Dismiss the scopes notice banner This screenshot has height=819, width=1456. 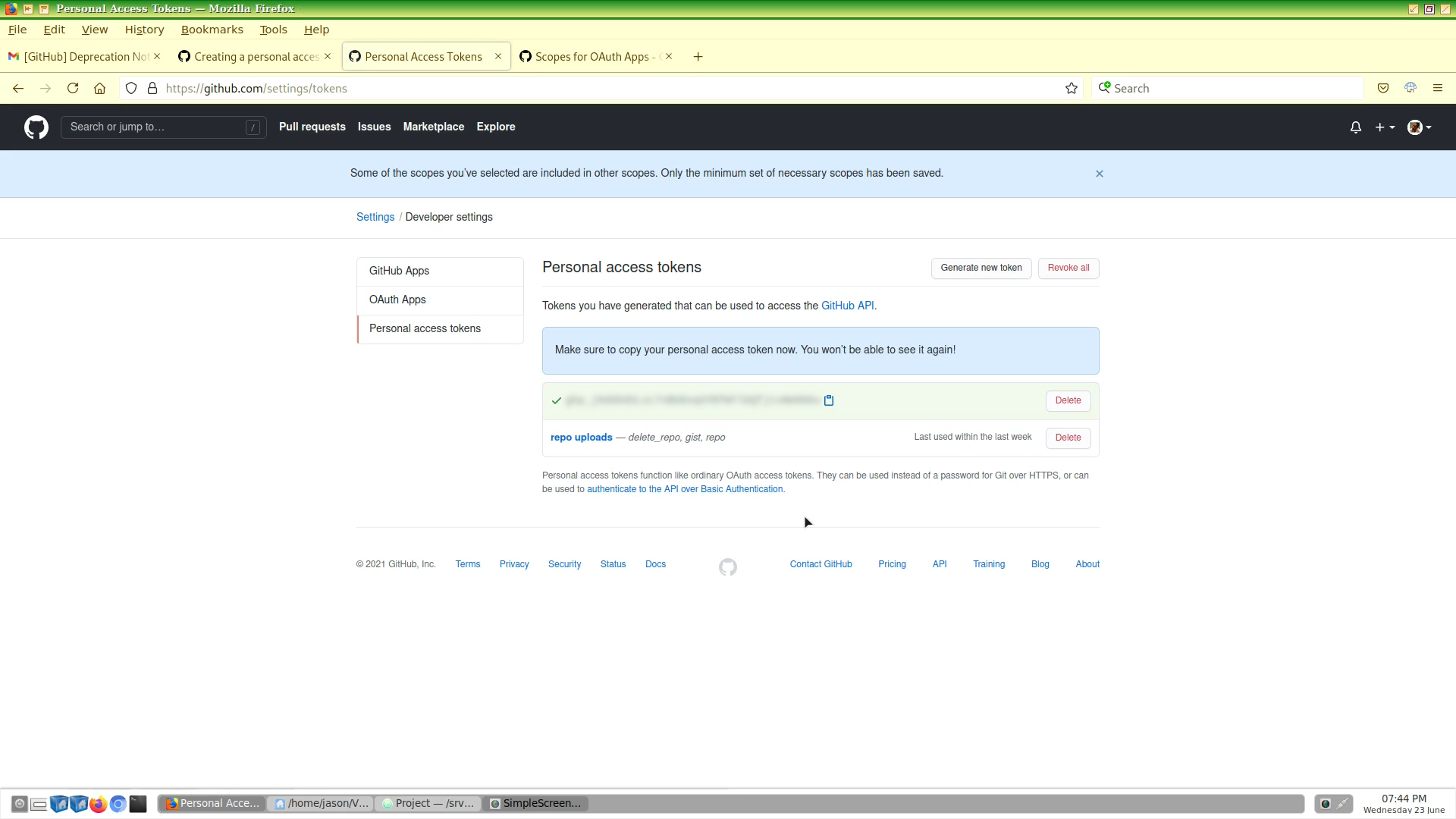click(1099, 174)
